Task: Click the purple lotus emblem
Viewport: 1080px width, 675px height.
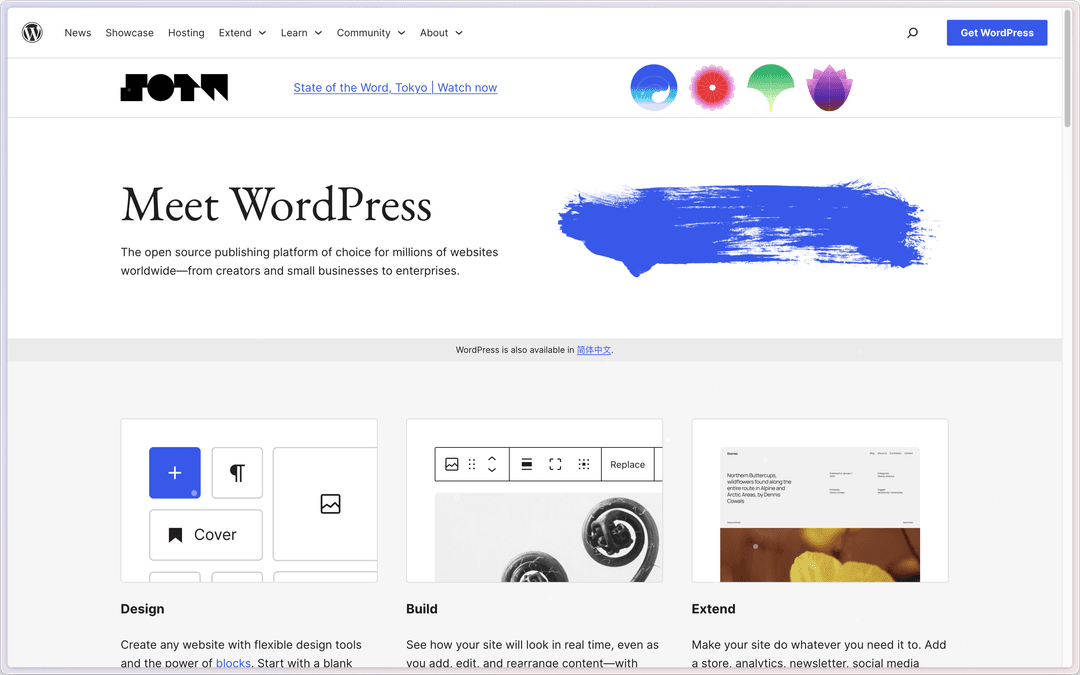Action: [829, 88]
